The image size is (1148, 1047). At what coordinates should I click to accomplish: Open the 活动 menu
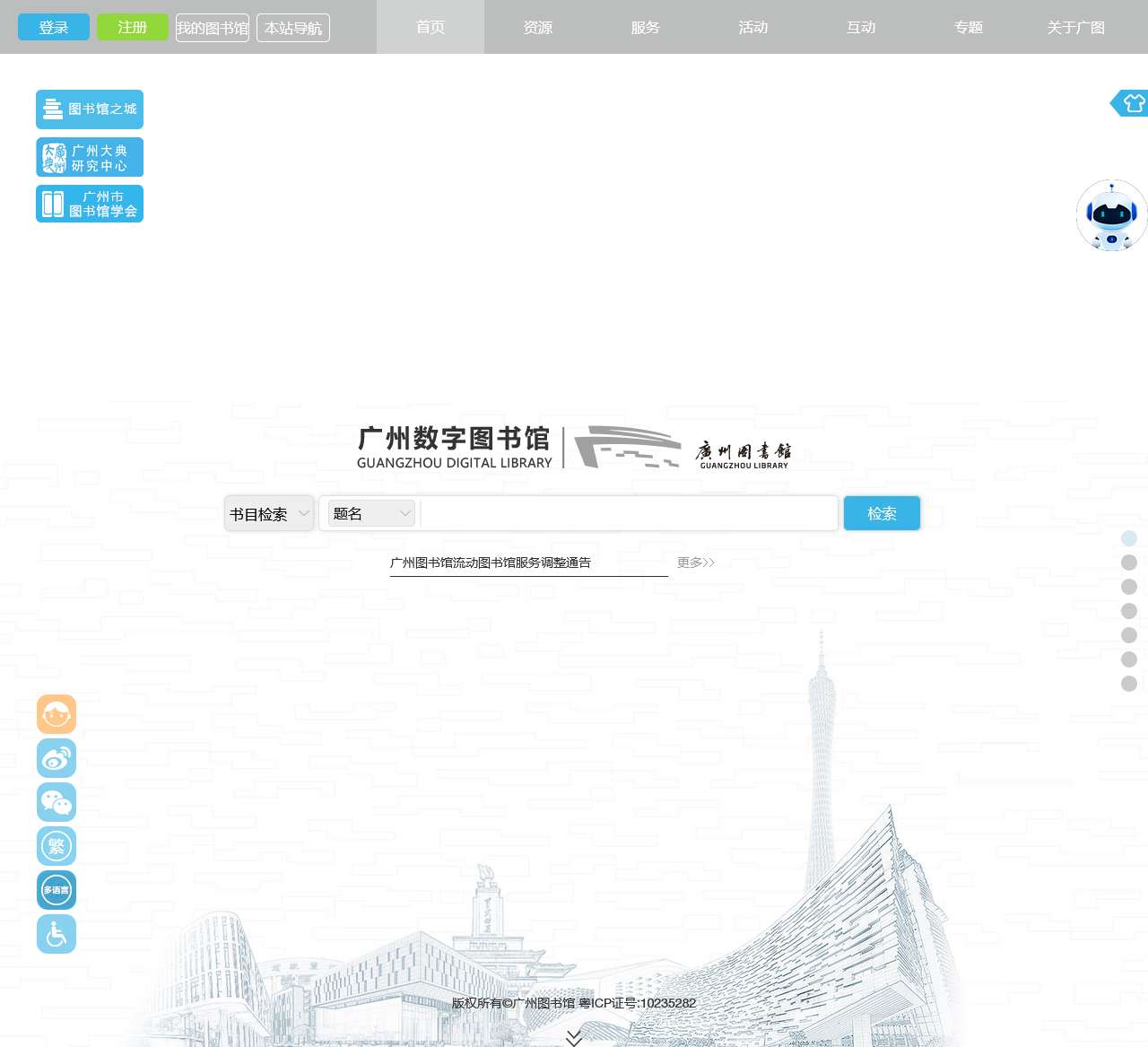click(753, 27)
